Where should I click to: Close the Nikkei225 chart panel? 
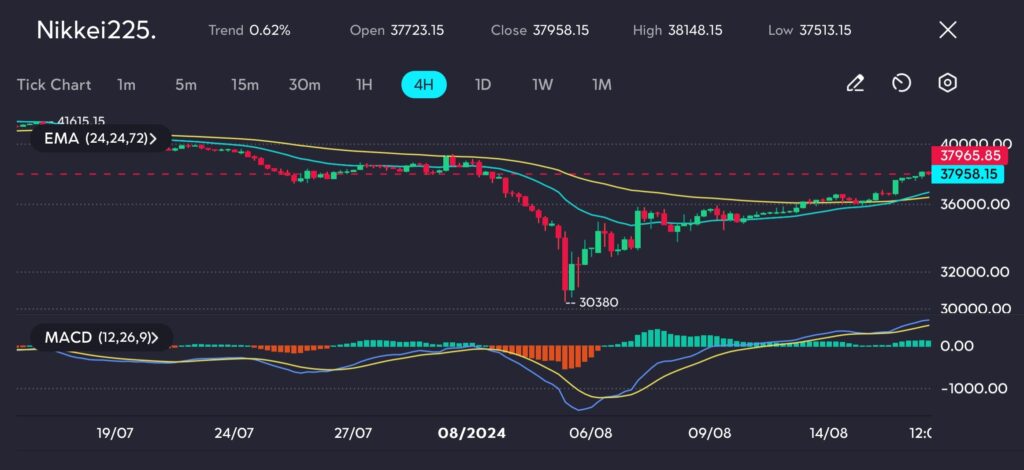[x=948, y=30]
